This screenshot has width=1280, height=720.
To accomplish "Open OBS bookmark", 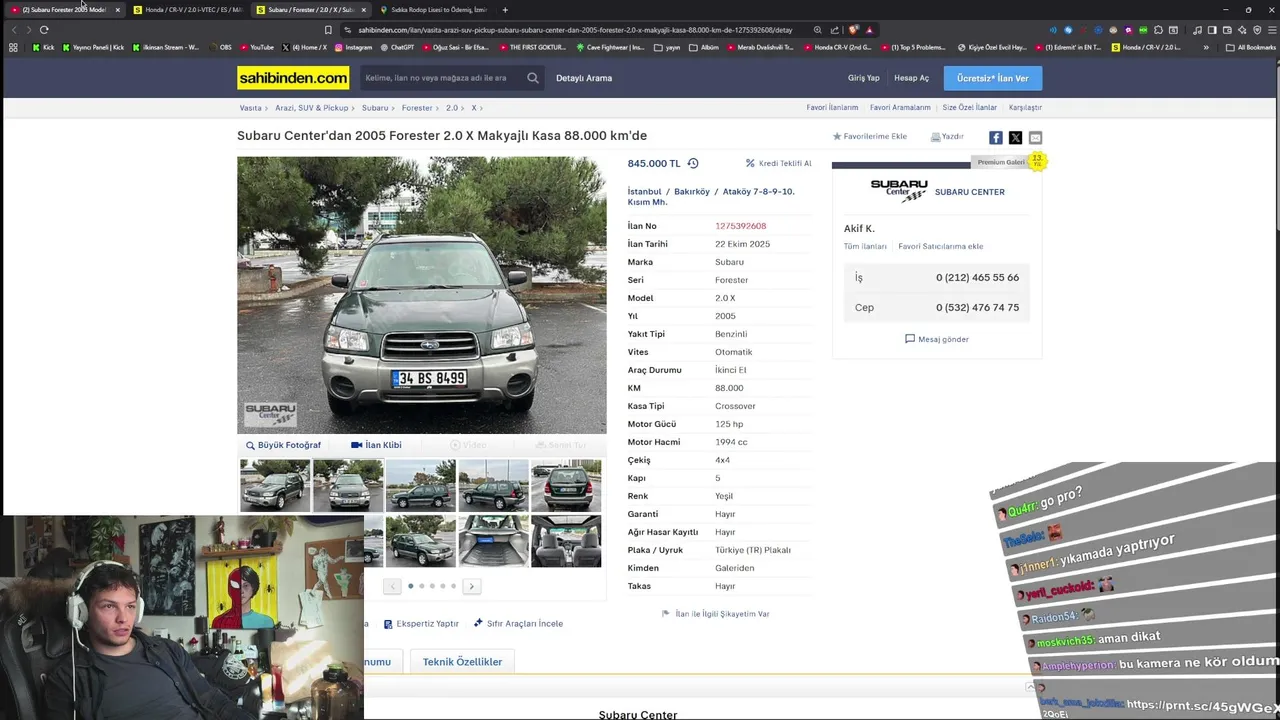I will (x=220, y=47).
